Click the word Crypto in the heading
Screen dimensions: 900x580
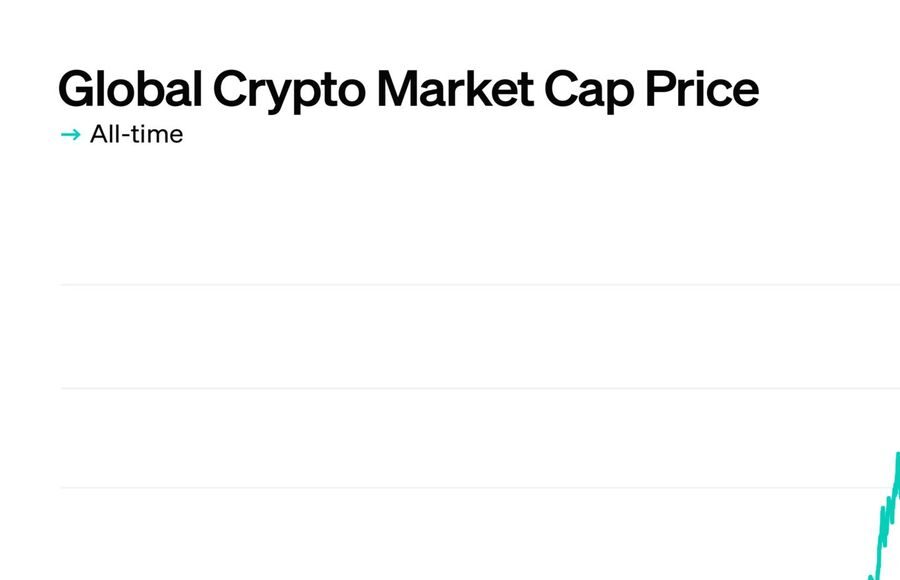click(289, 91)
